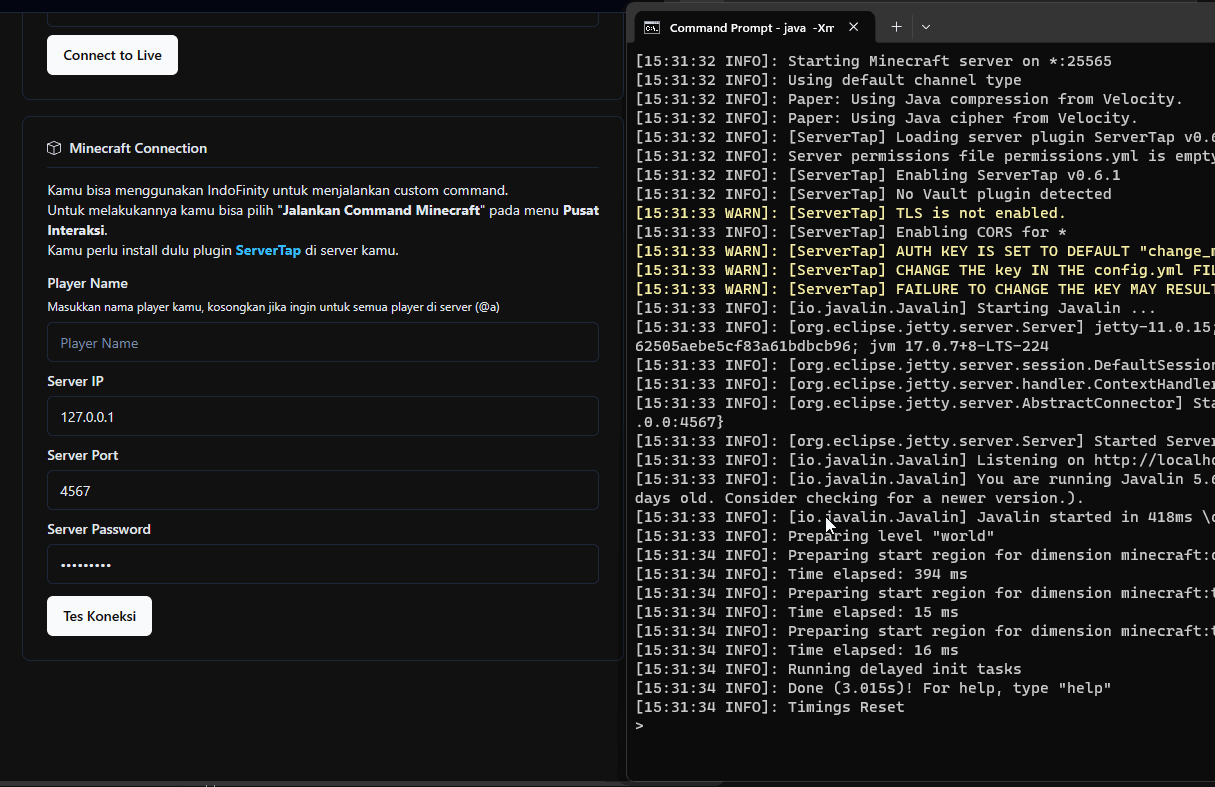Click the bold "Jalankan Command Minecraft" text
This screenshot has width=1215, height=787.
point(383,210)
